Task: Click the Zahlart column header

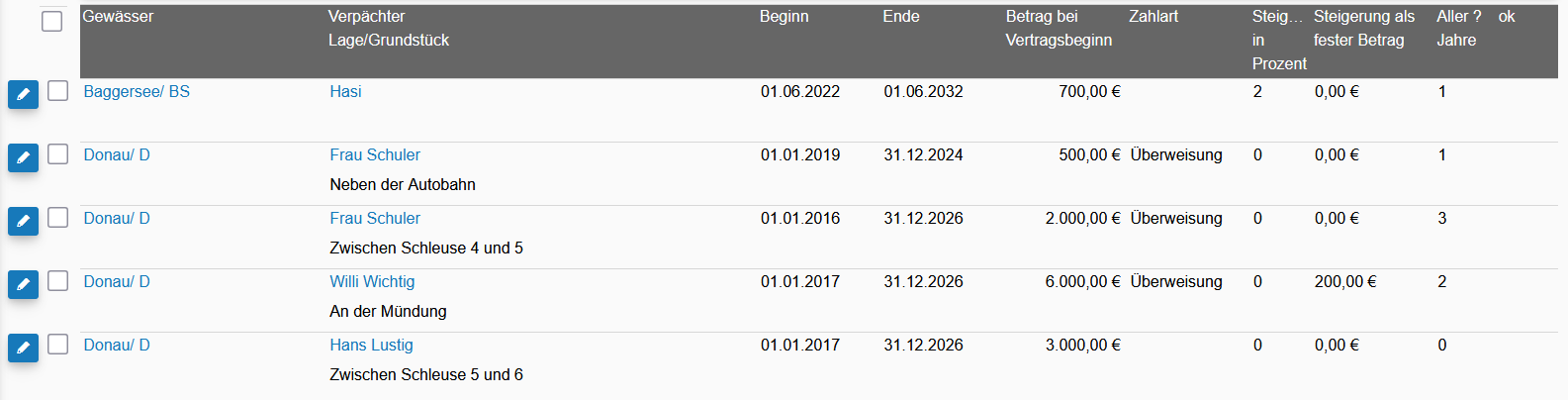Action: (x=1153, y=16)
